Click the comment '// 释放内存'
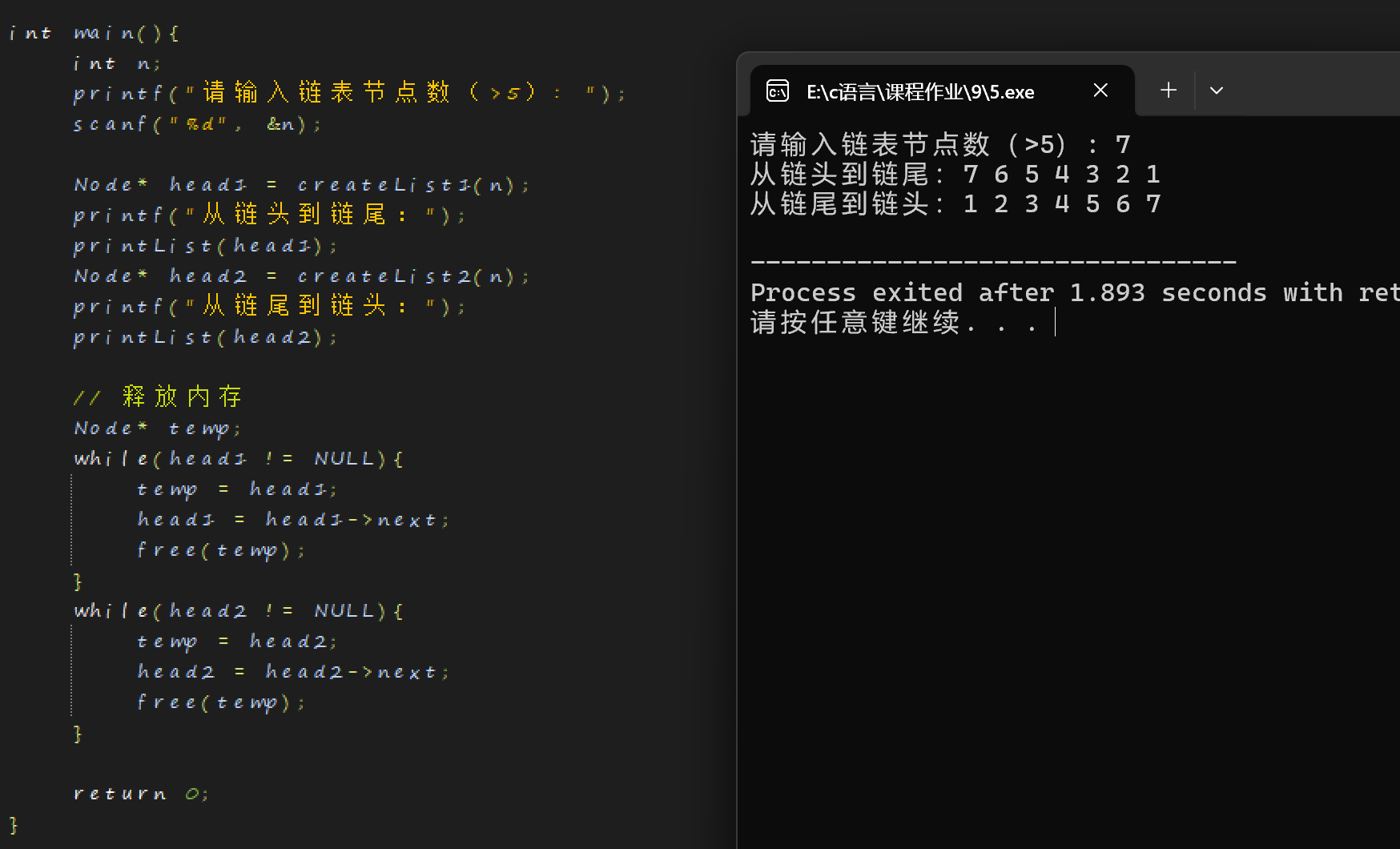The image size is (1400, 849). click(158, 397)
